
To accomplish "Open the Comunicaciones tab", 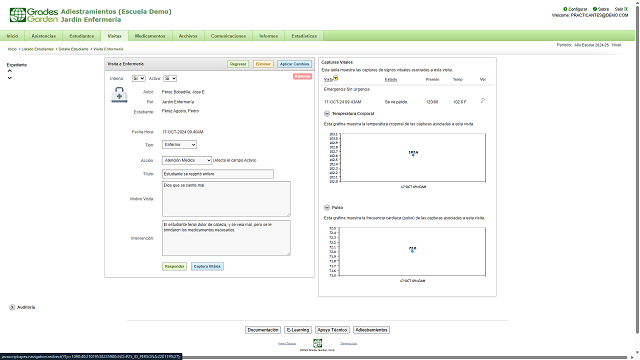I will [229, 36].
